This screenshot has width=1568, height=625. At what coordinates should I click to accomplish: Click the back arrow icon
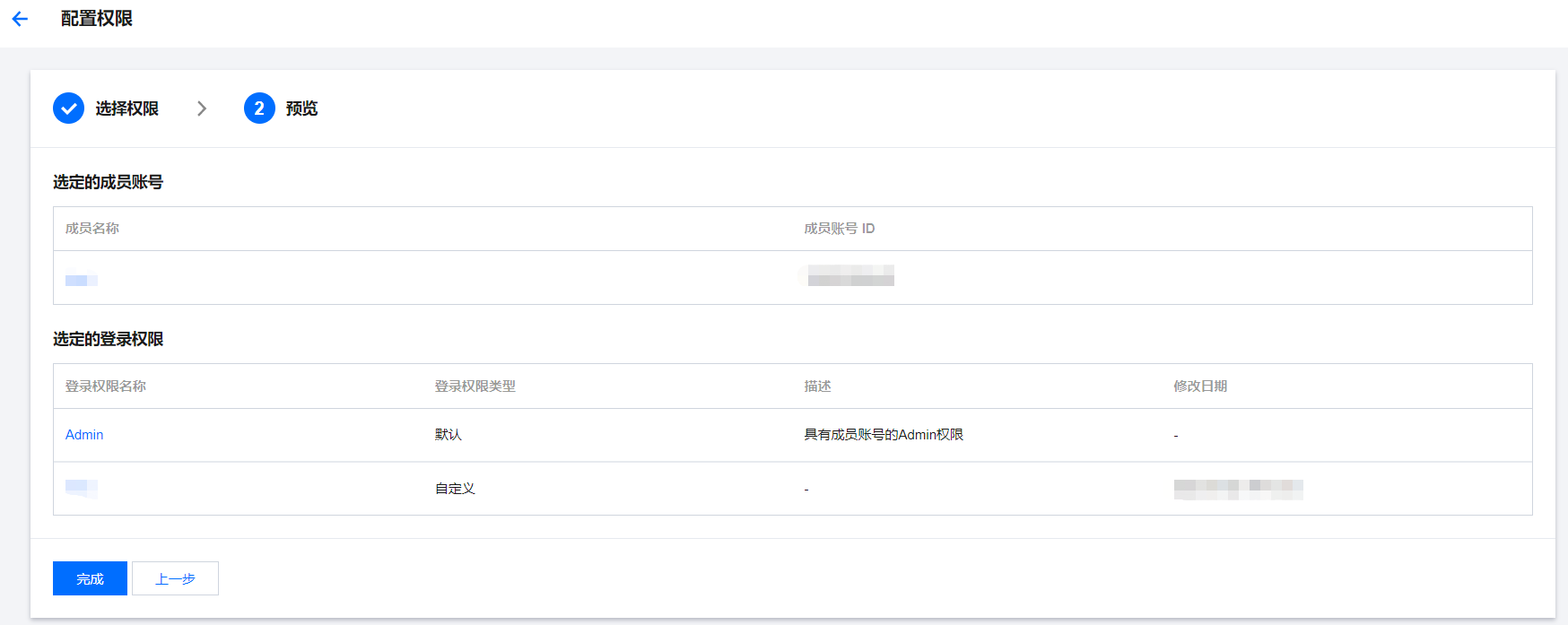20,19
